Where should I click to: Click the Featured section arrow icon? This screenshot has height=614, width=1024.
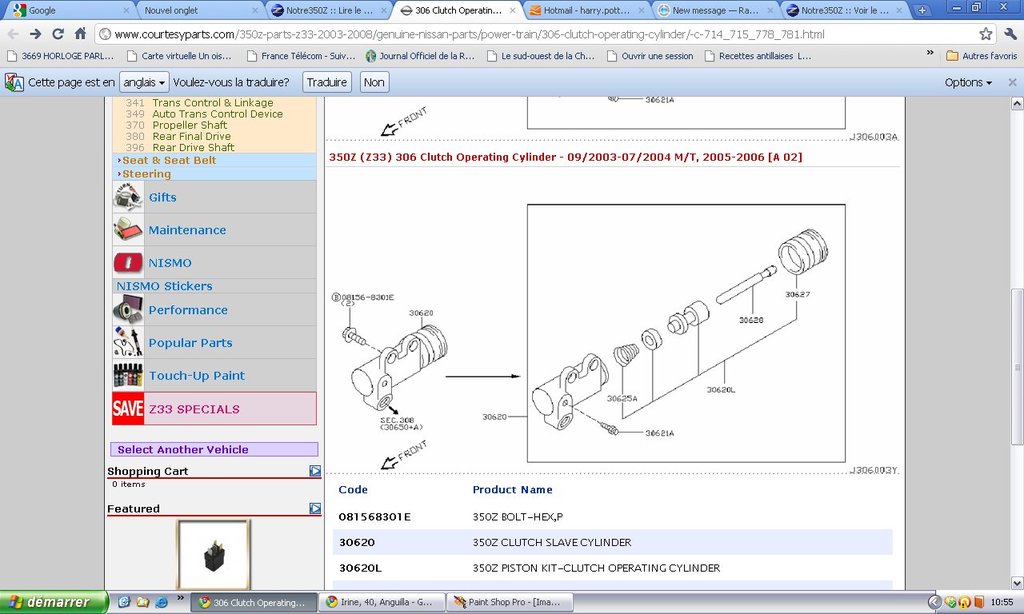(315, 509)
